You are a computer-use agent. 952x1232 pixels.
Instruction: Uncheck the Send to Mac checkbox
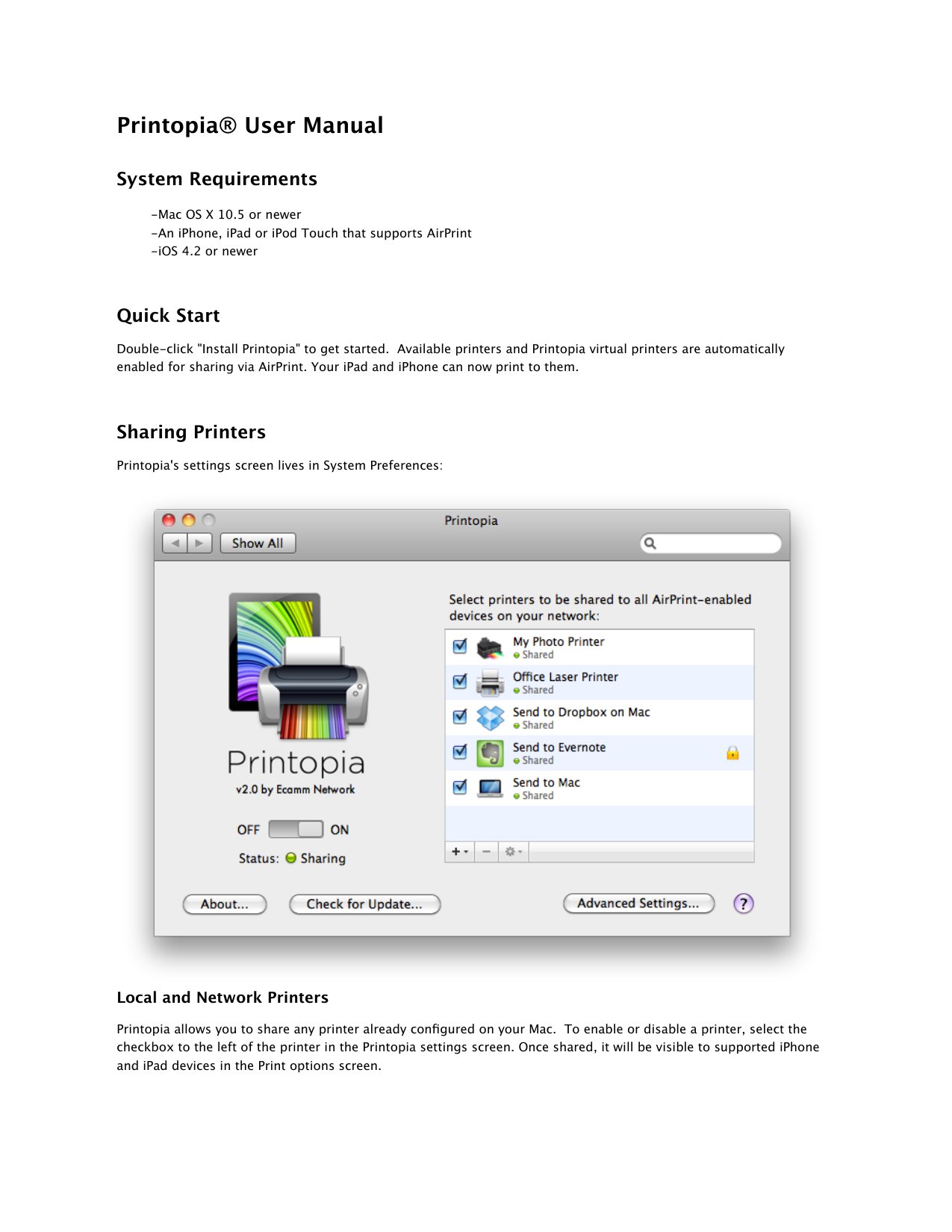click(x=460, y=786)
